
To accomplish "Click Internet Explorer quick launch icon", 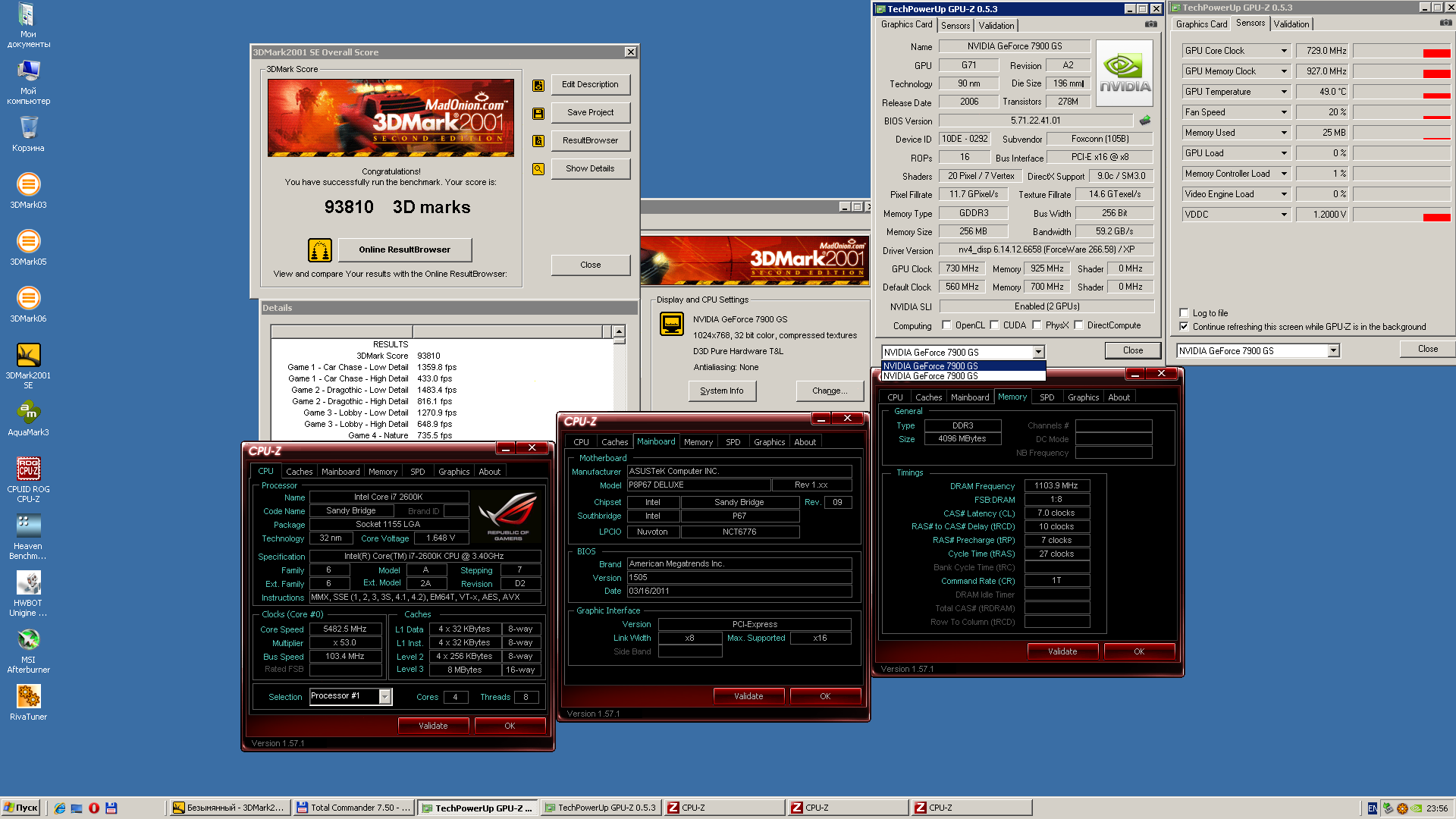I will (x=60, y=808).
